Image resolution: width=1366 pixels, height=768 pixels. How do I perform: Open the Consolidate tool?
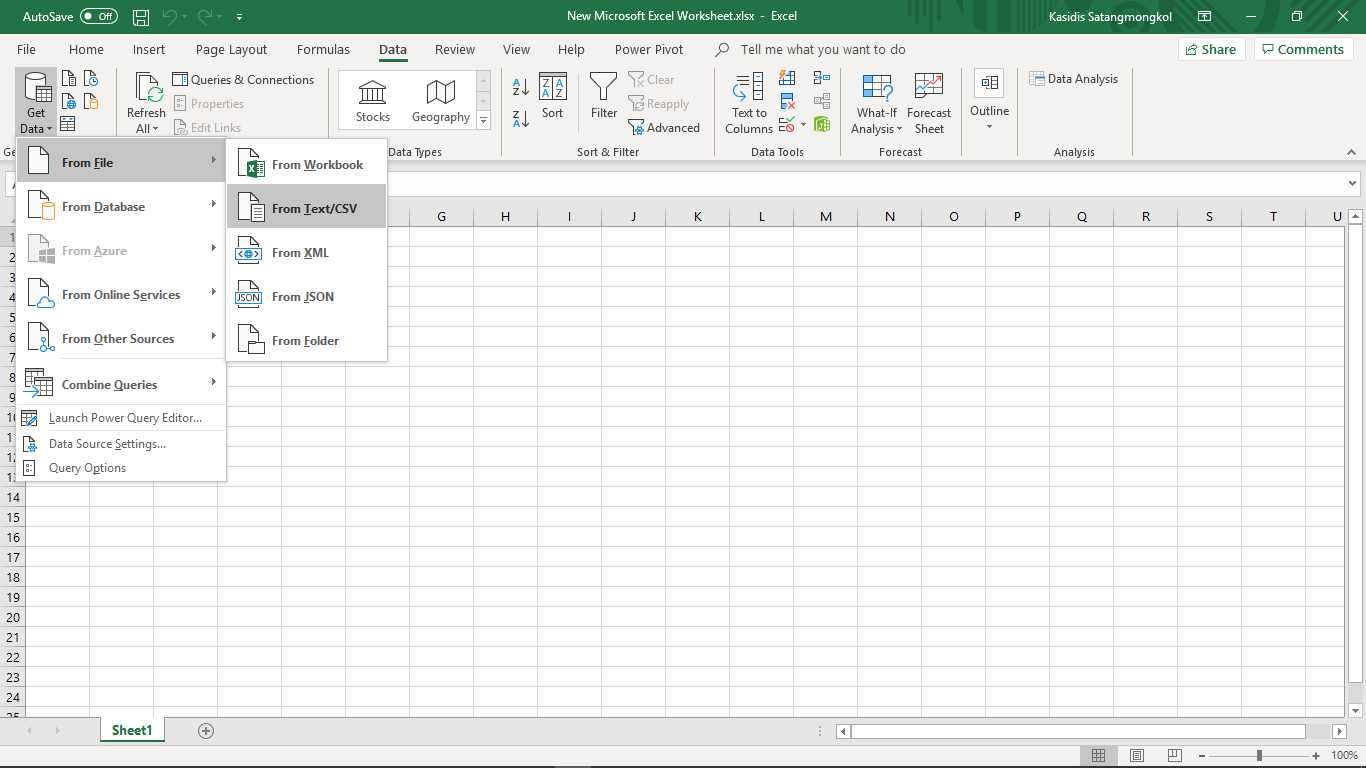(822, 76)
